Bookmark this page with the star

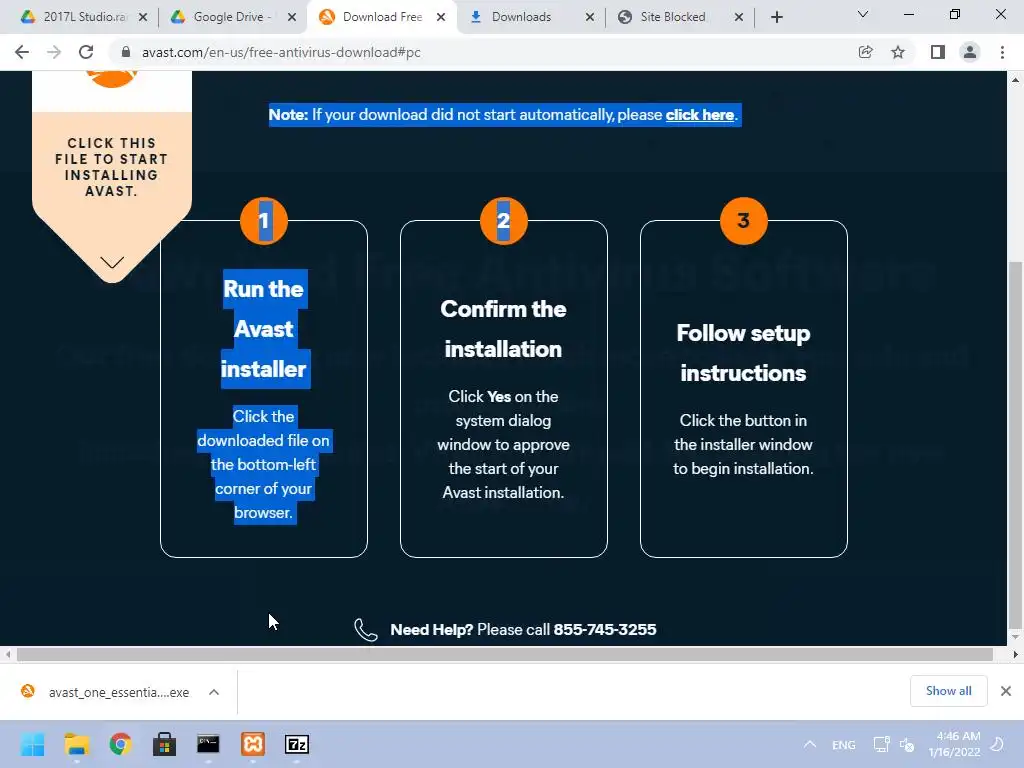(898, 52)
